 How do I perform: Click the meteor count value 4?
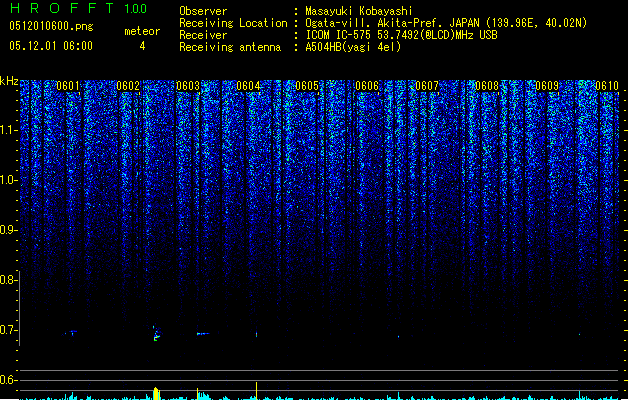[x=142, y=46]
